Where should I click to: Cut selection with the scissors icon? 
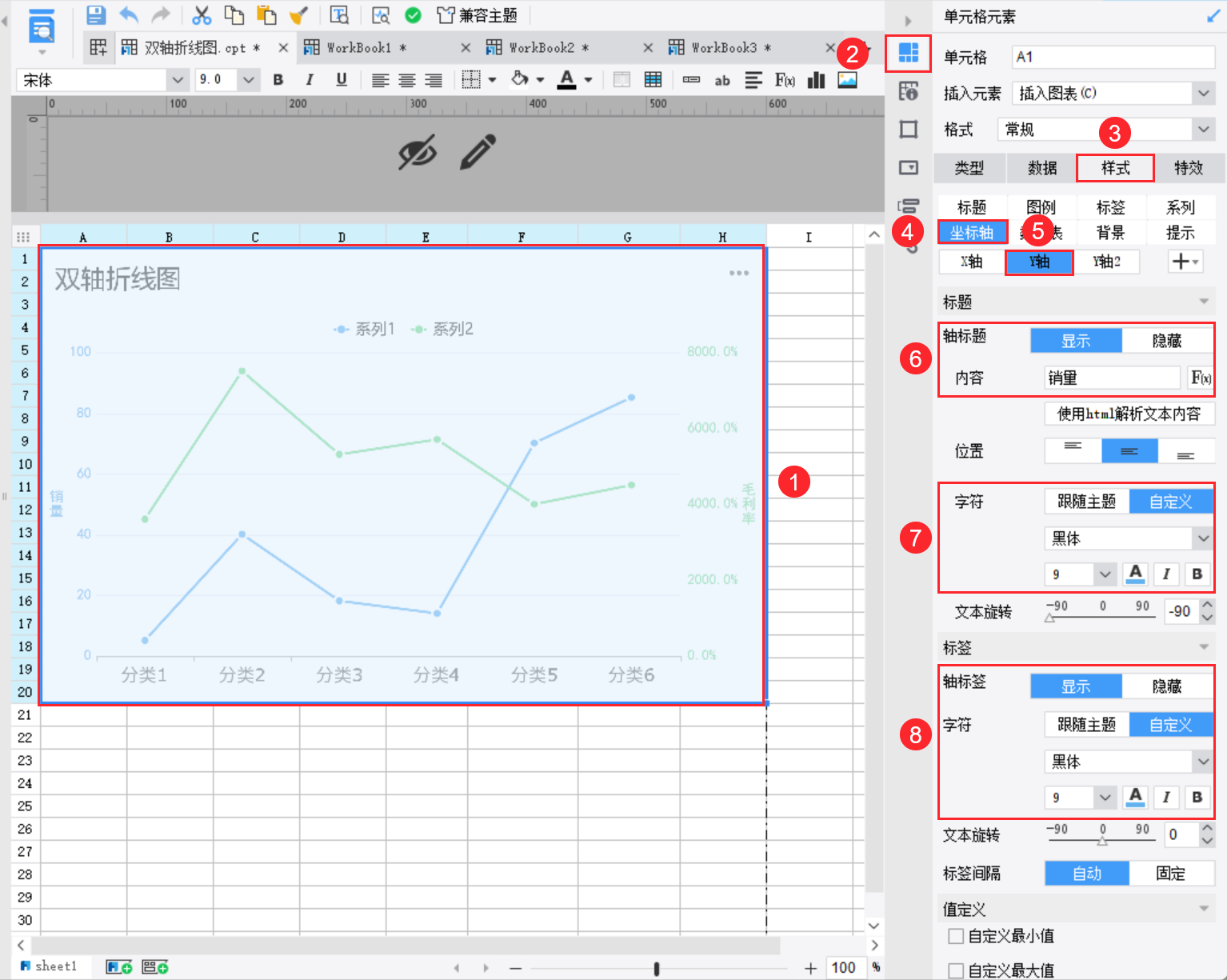pyautogui.click(x=202, y=15)
